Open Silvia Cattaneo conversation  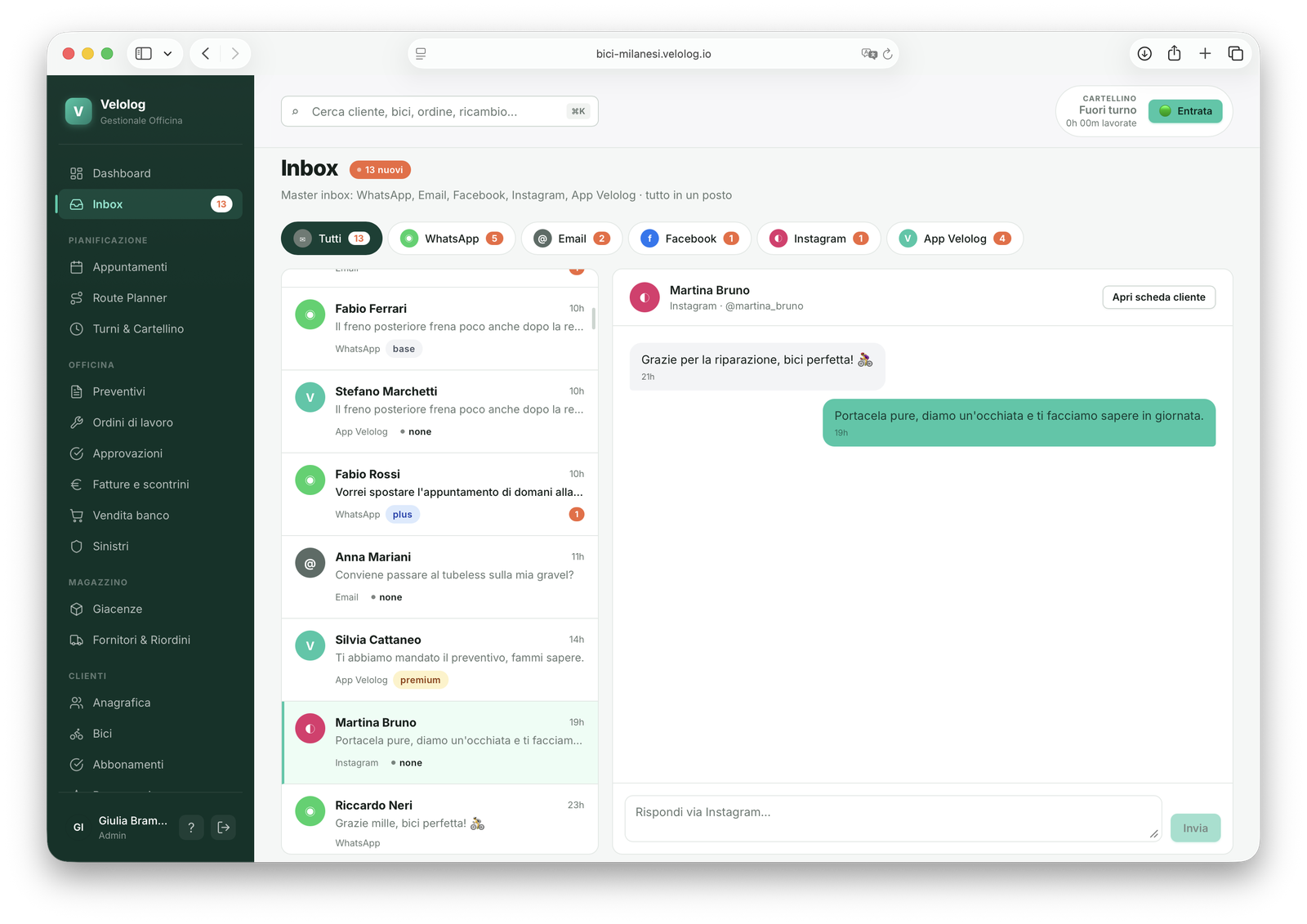point(439,660)
